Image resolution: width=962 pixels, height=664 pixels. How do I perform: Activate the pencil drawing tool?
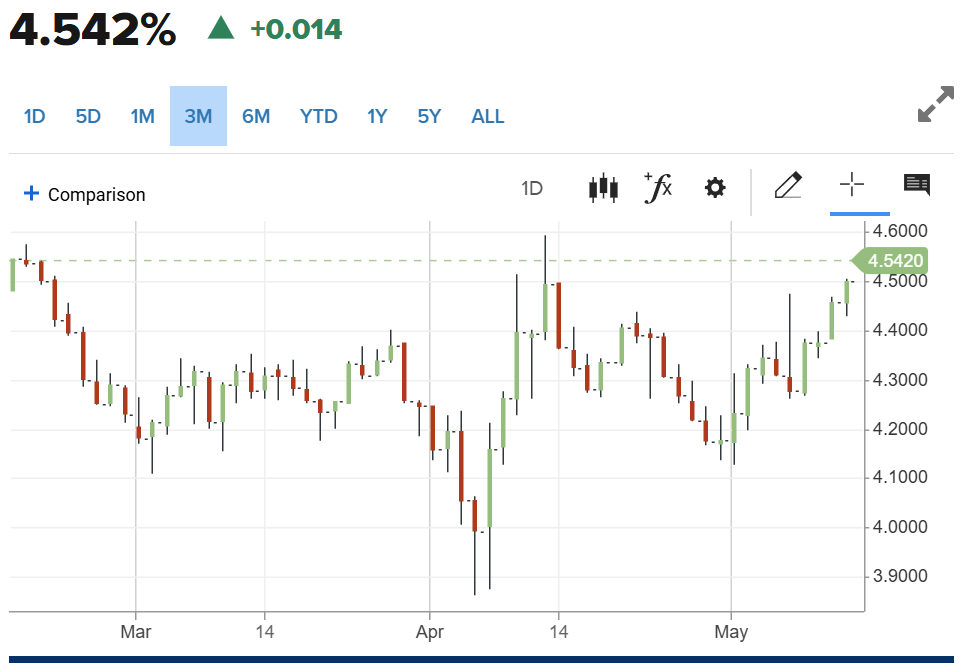(x=788, y=185)
